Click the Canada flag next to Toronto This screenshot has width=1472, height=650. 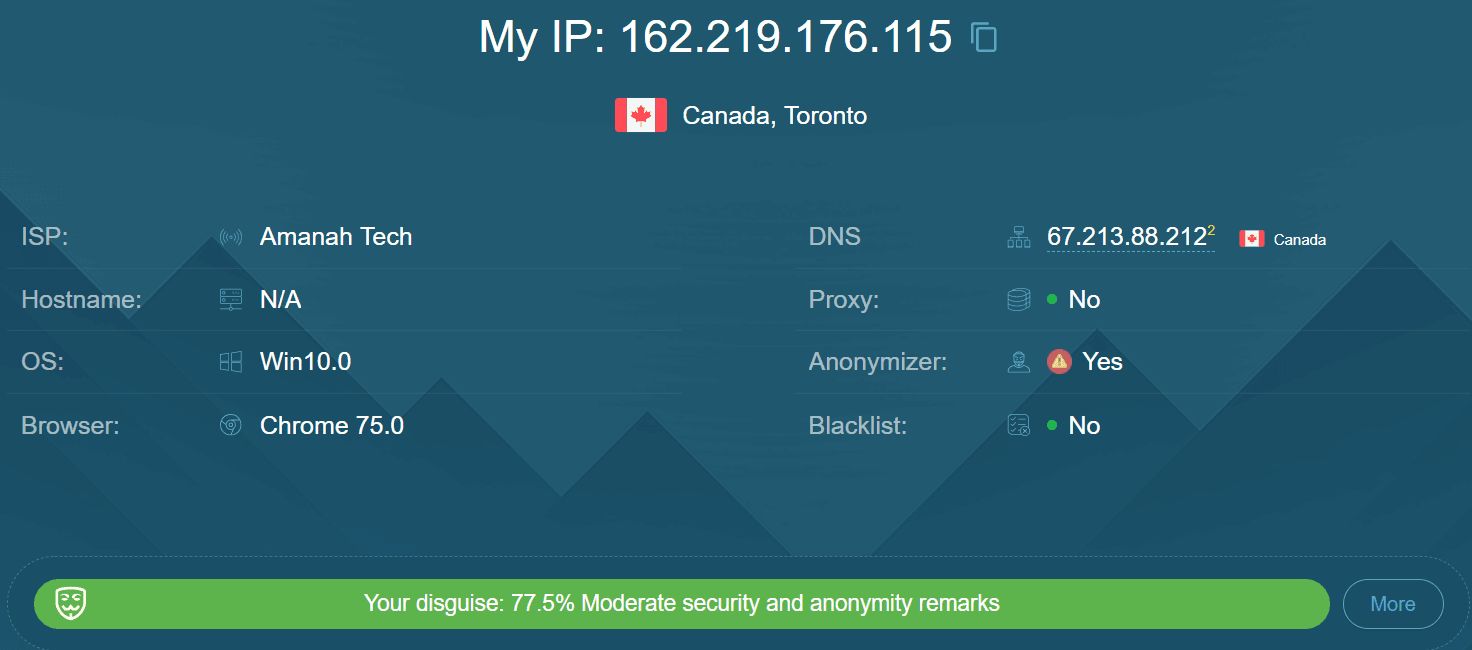[641, 116]
